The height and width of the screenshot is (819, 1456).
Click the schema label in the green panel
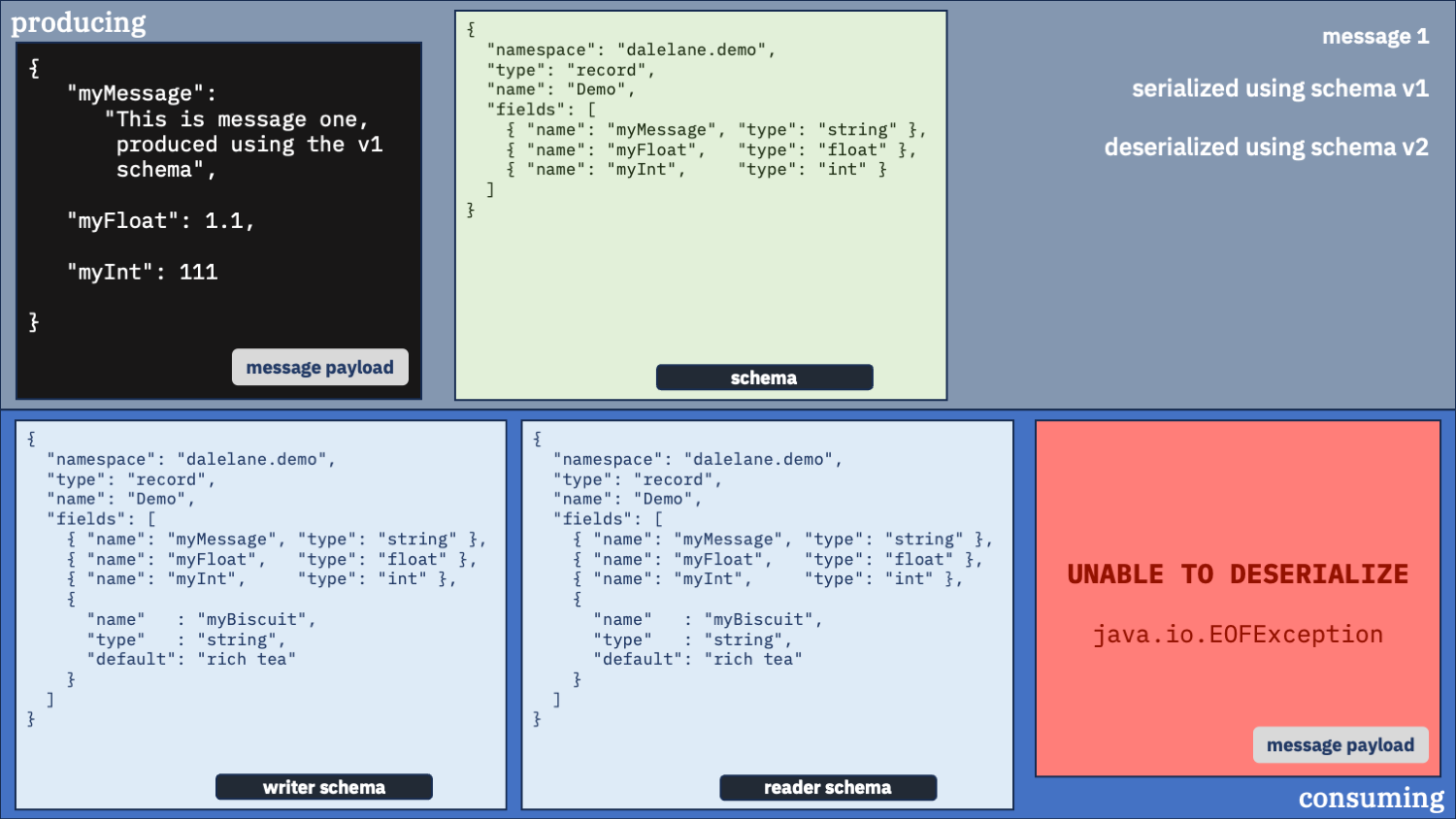point(764,378)
